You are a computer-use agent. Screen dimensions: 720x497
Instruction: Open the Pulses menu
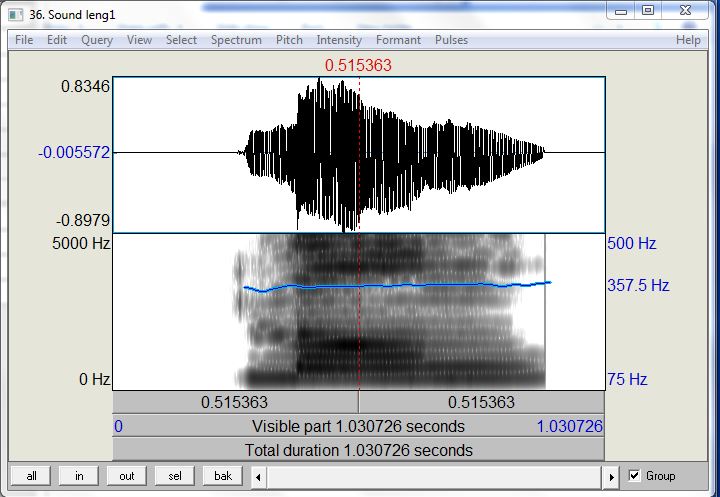[x=451, y=40]
